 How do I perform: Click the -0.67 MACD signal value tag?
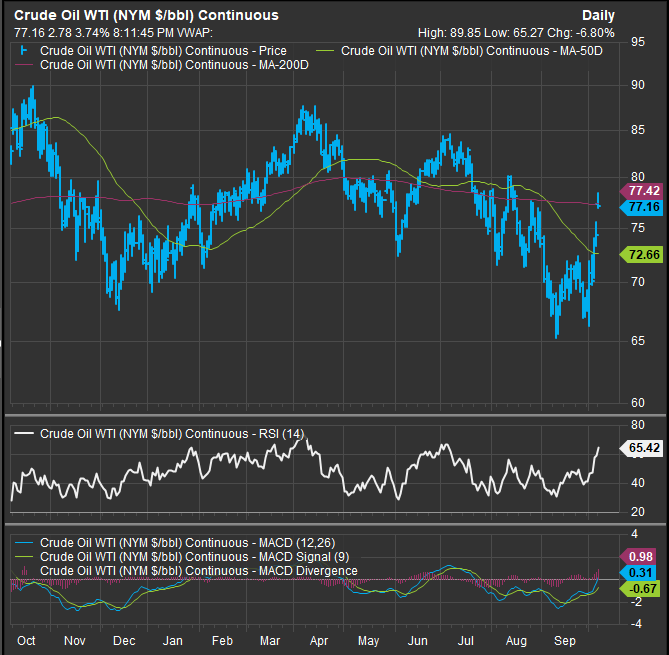(x=641, y=588)
